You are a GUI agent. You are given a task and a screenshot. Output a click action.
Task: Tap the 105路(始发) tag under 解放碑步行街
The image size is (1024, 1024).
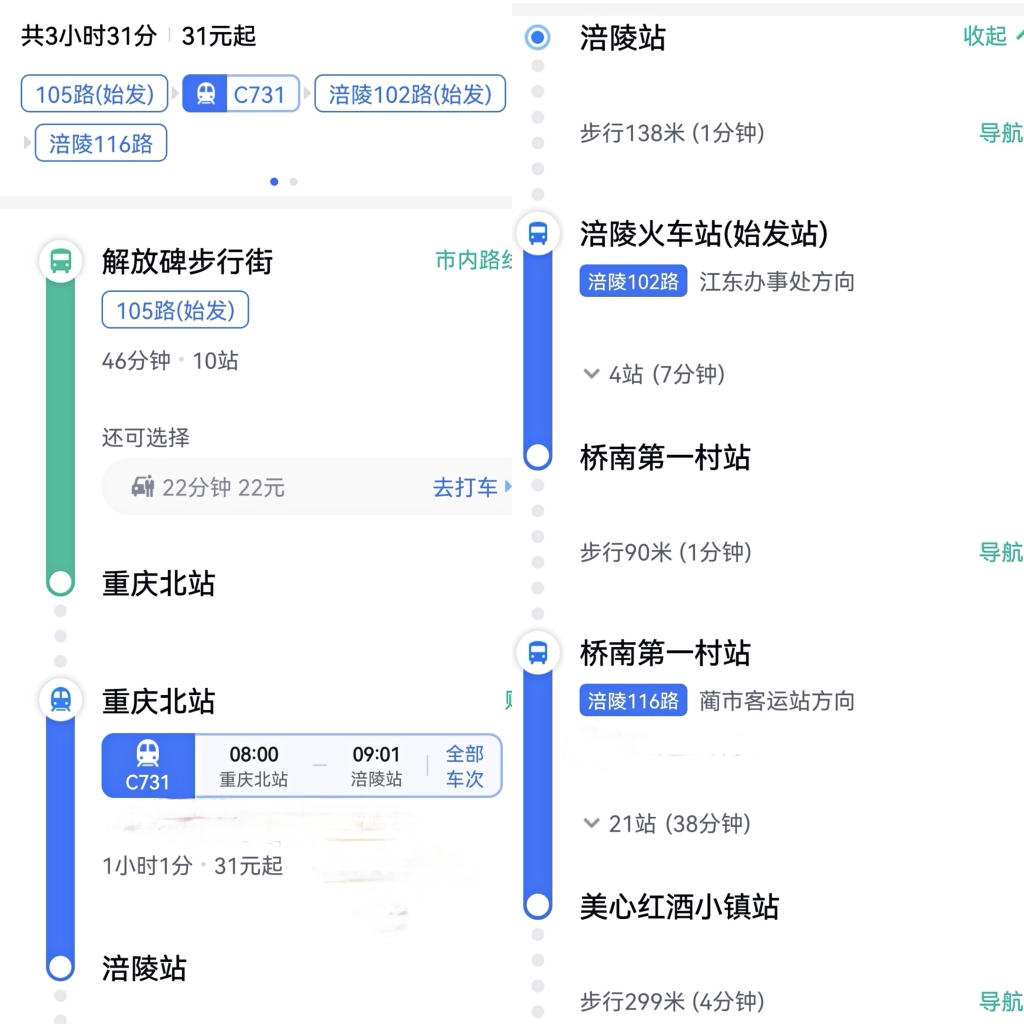tap(175, 311)
